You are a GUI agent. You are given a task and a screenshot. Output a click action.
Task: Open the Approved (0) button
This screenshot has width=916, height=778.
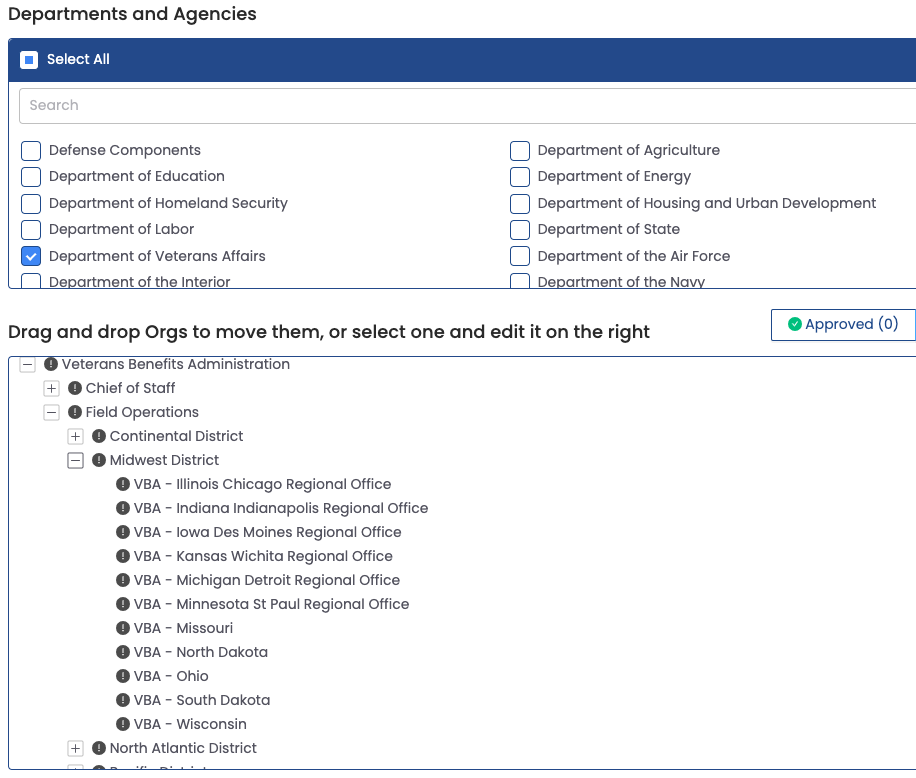click(843, 324)
